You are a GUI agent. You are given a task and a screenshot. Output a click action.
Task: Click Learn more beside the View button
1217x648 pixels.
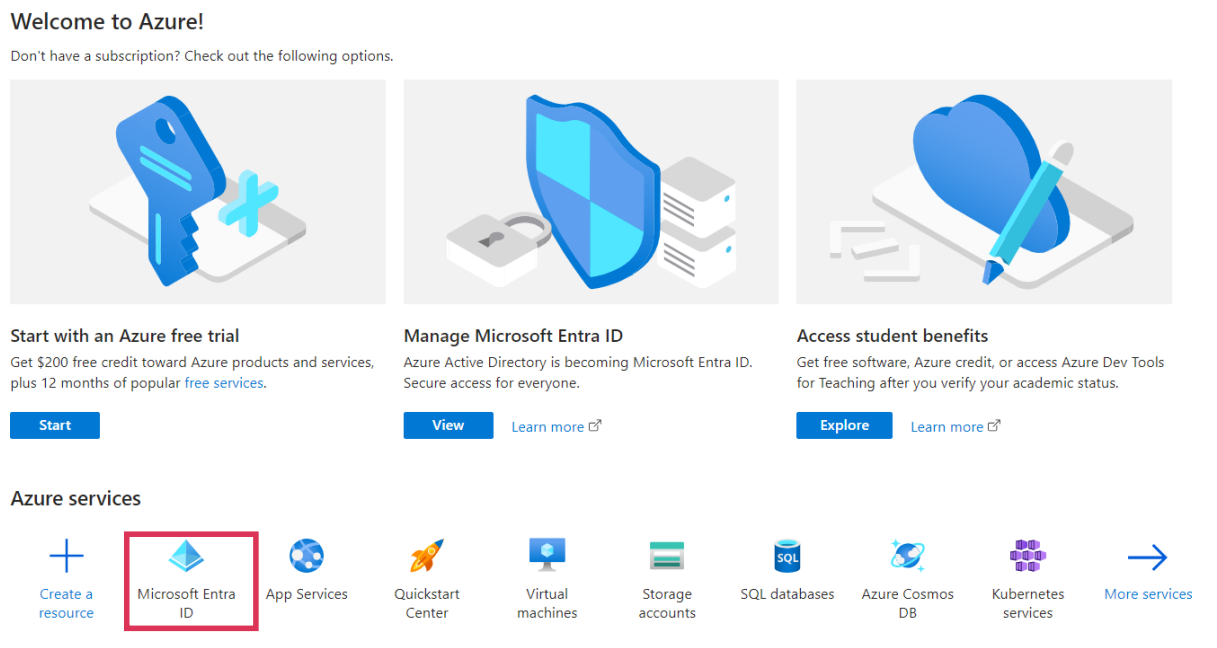point(548,426)
